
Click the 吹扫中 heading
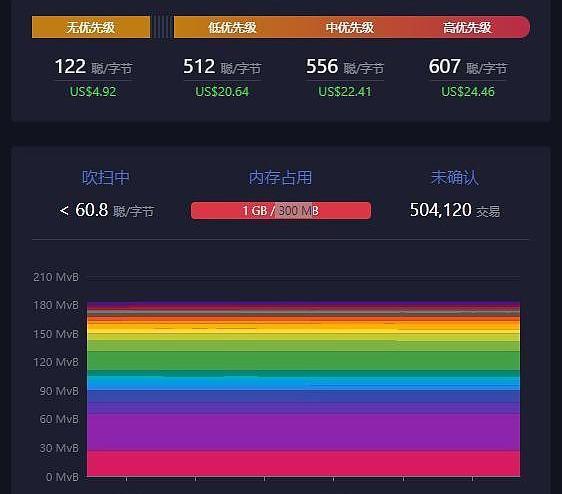pyautogui.click(x=105, y=177)
